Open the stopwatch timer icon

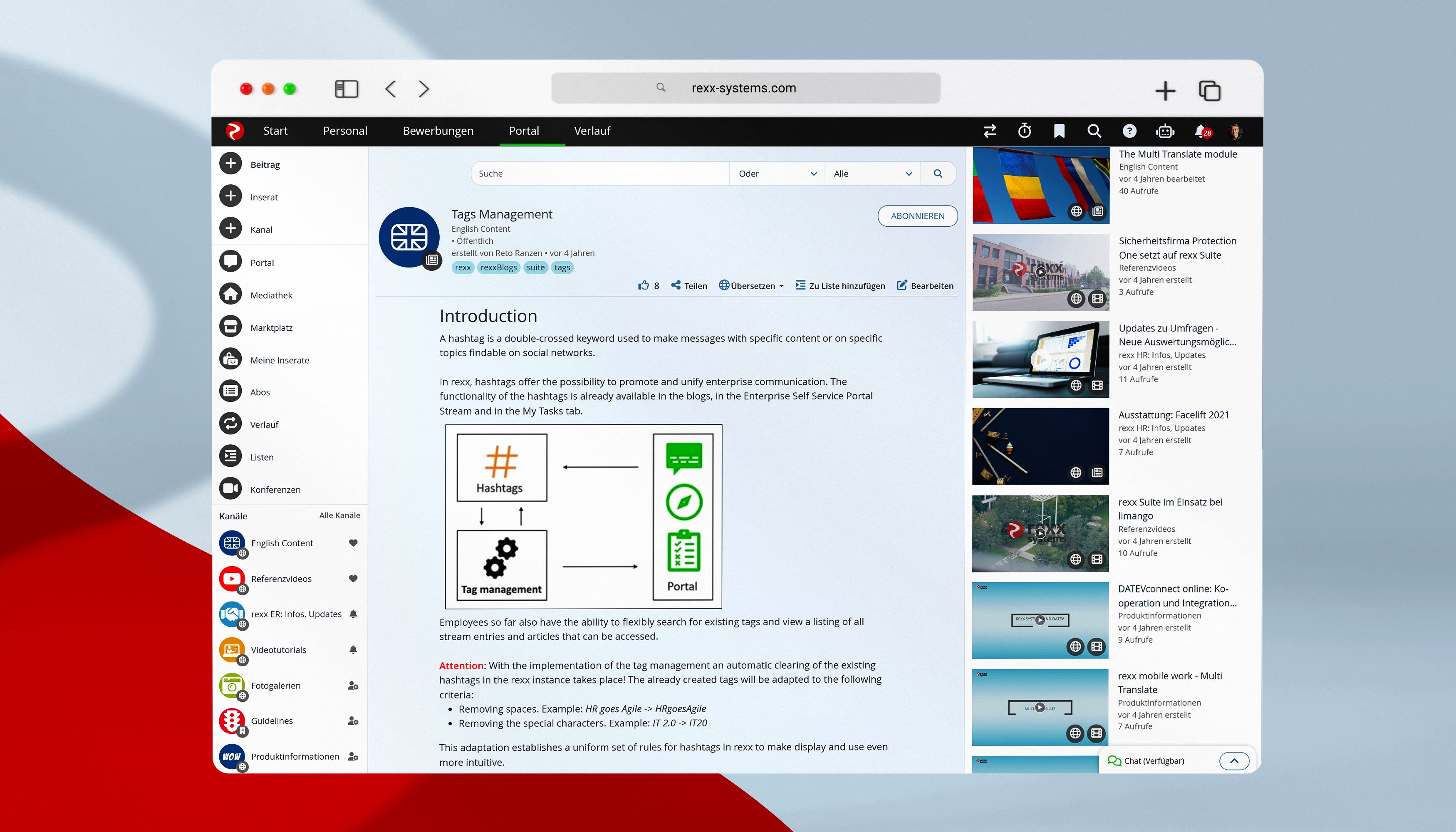(x=1025, y=131)
